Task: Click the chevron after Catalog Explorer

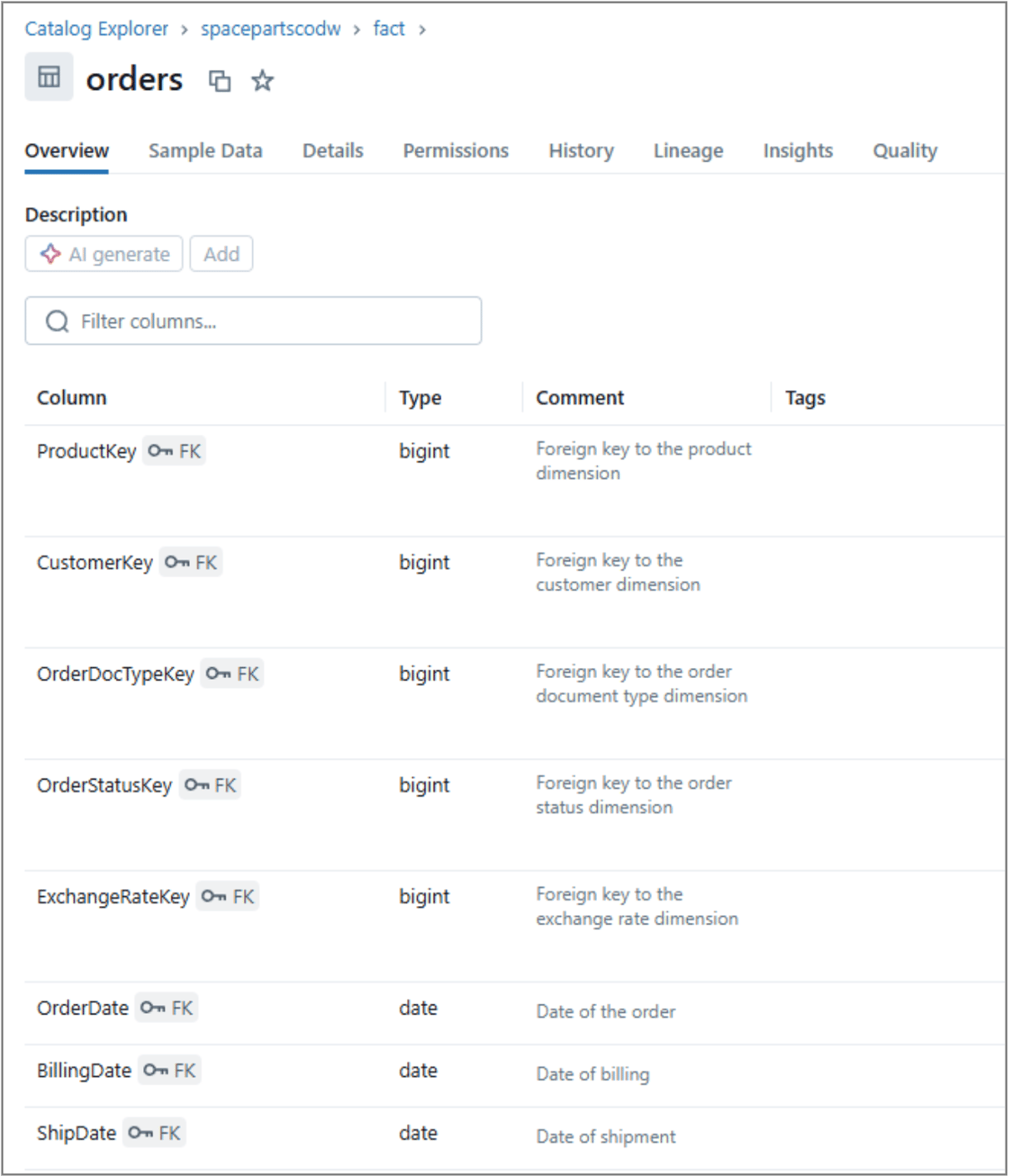Action: (x=183, y=29)
